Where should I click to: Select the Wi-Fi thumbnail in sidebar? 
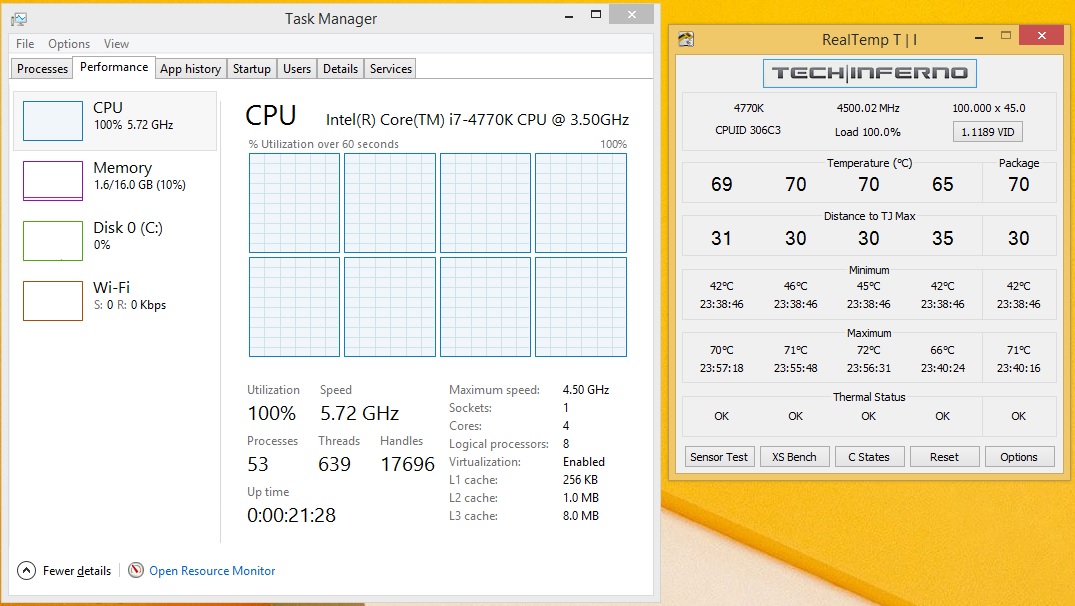[53, 301]
